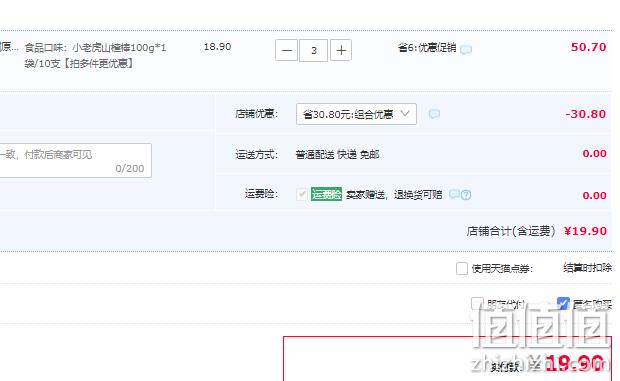Open the 店铺优惠 combo discount dropdown
Image resolution: width=620 pixels, height=381 pixels.
click(356, 114)
